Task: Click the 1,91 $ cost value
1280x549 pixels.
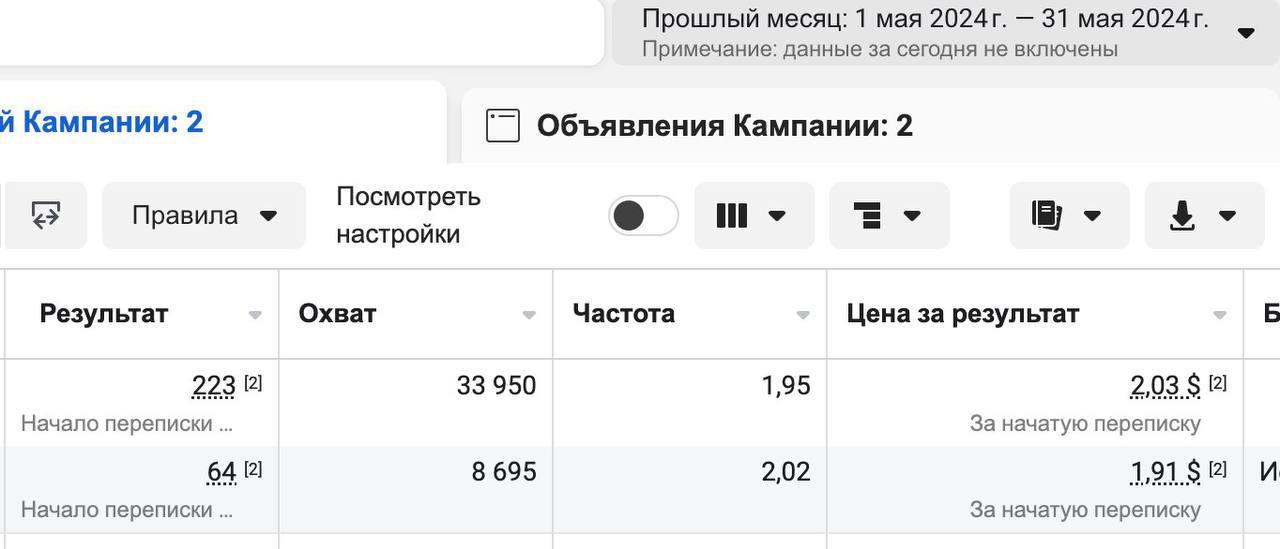Action: (x=1165, y=471)
